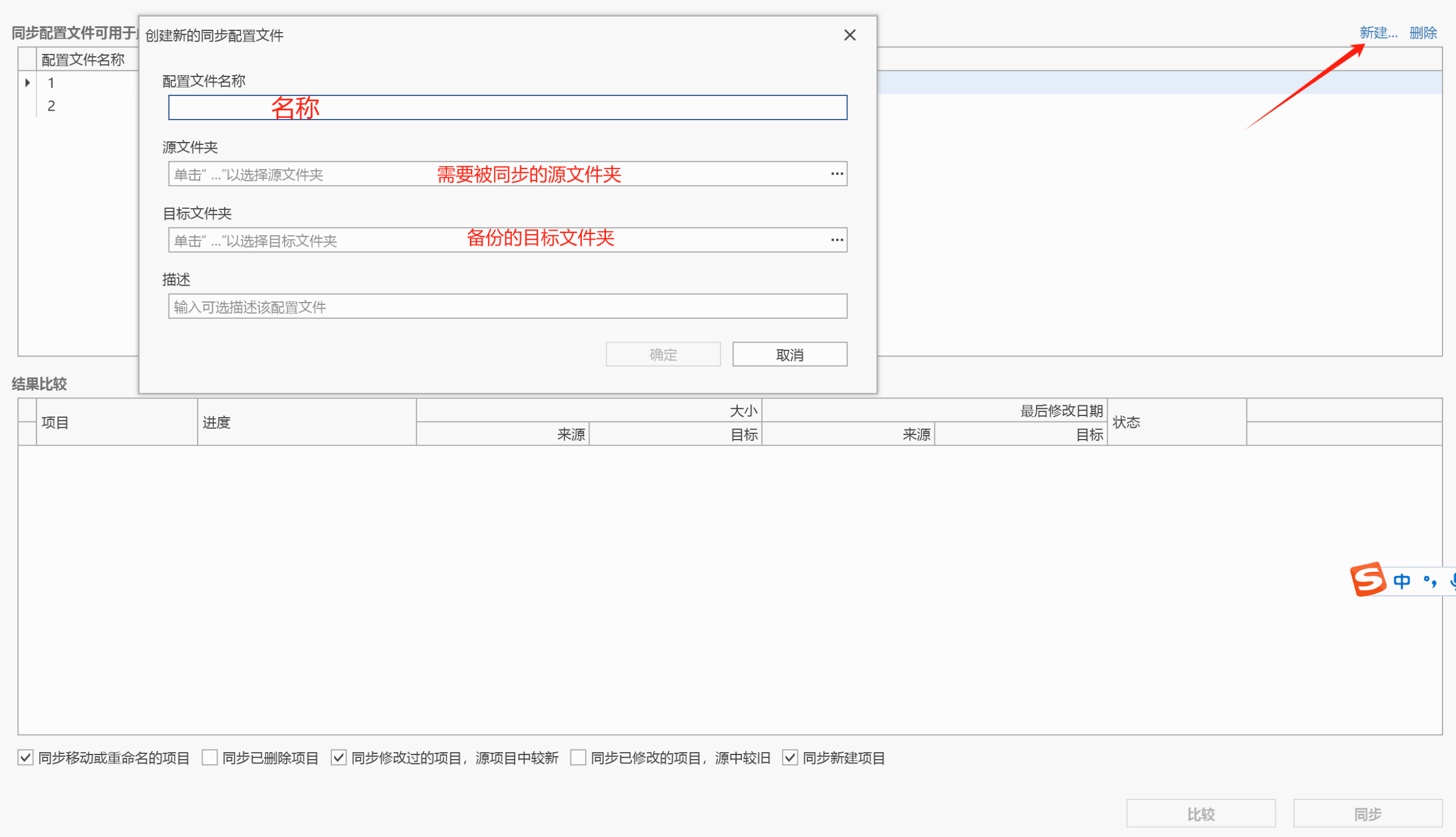Click the 删除 link to delete profile
Viewport: 1456px width, 837px height.
[x=1423, y=33]
